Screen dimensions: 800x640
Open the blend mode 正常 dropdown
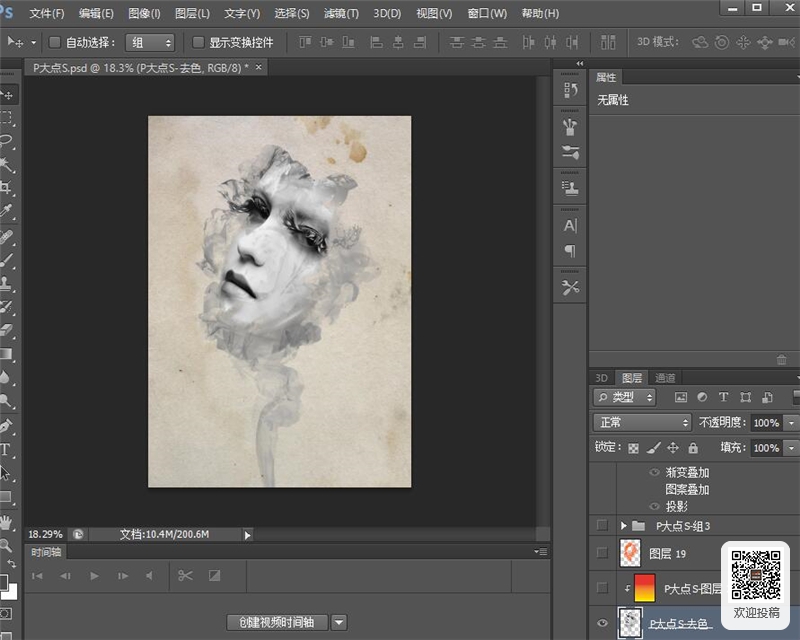(642, 423)
